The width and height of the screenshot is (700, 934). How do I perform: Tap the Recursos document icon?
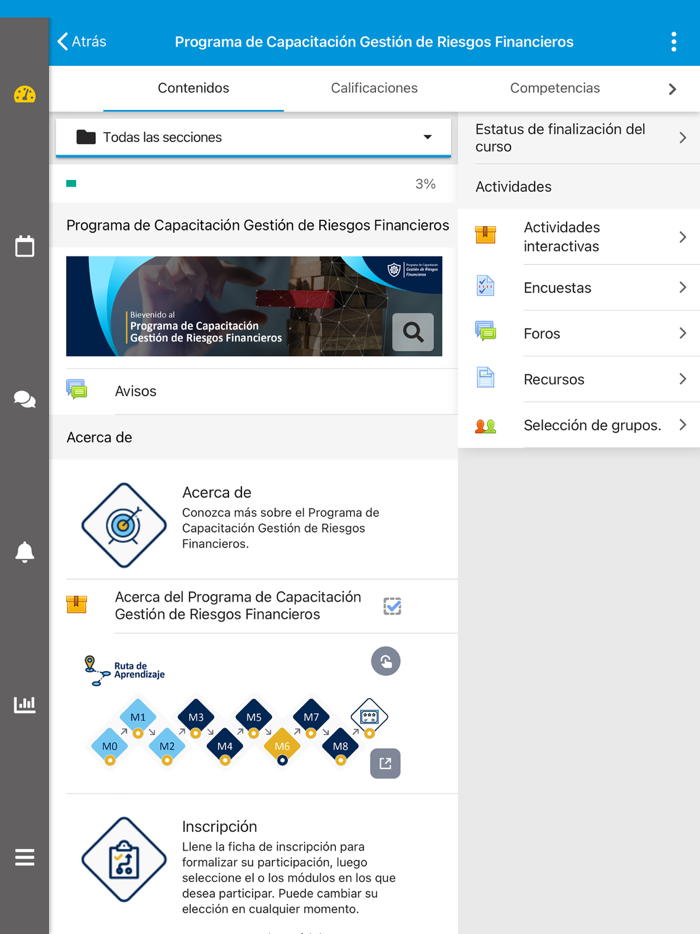pyautogui.click(x=486, y=378)
